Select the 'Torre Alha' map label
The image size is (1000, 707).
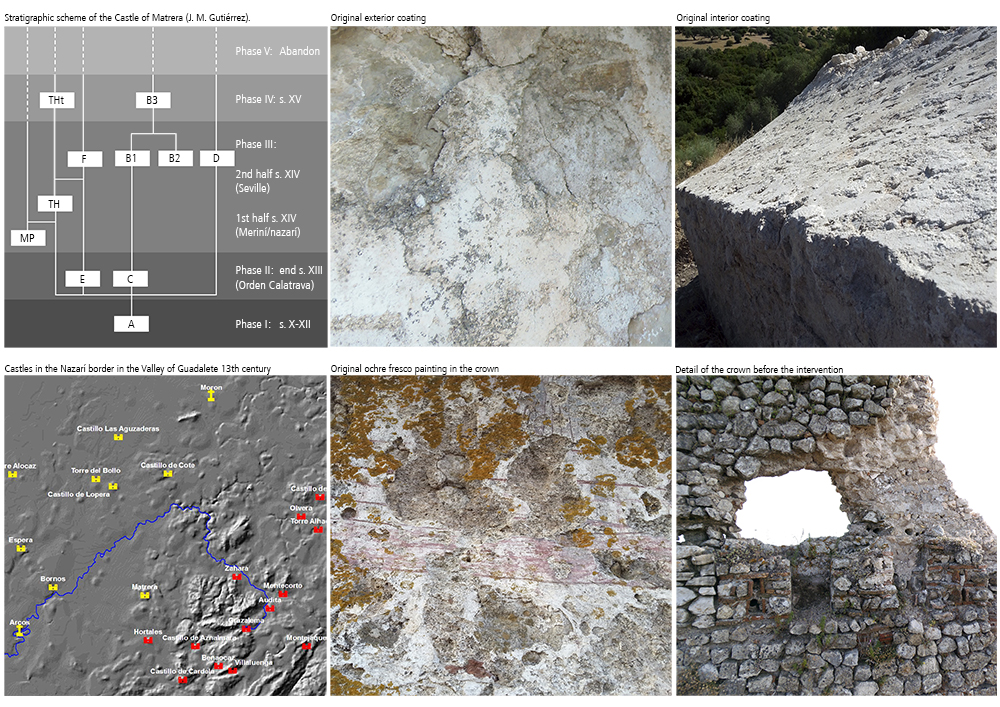(x=307, y=521)
